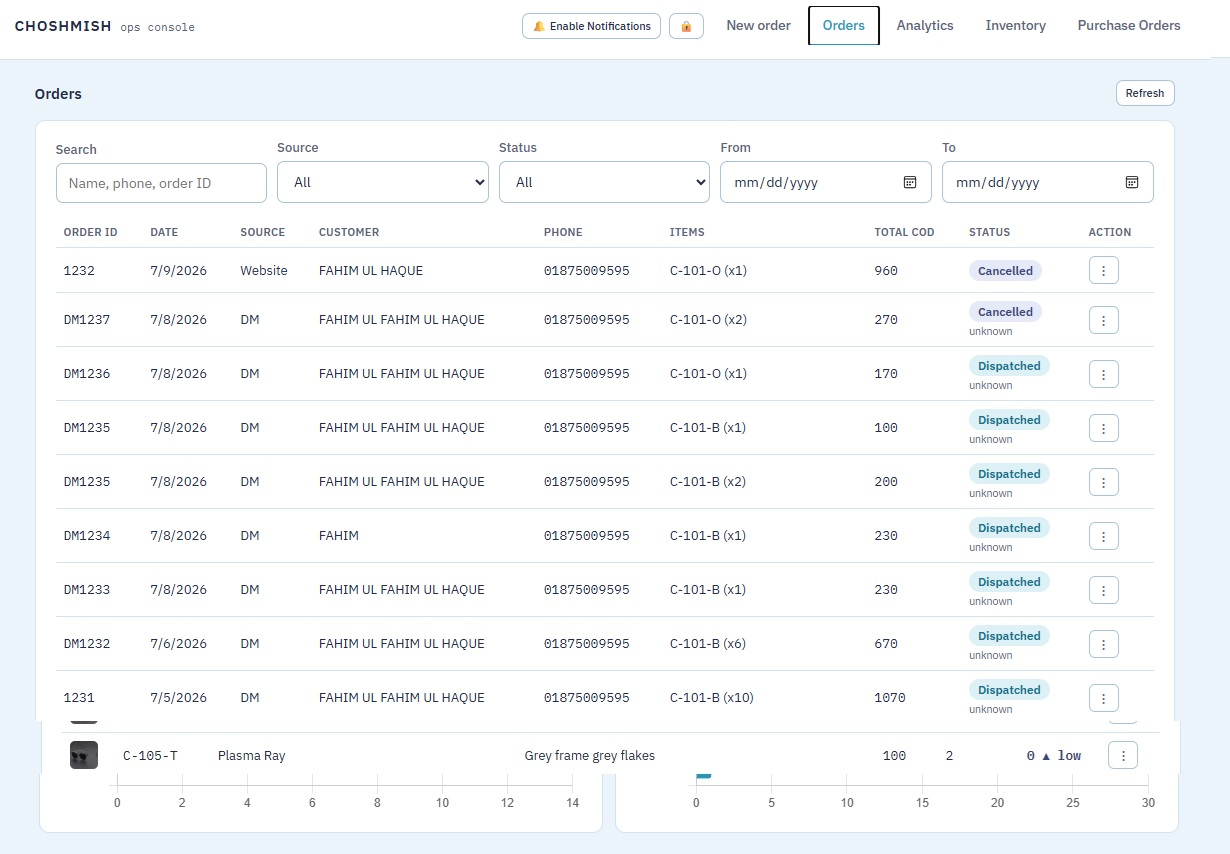Click the Plasma Ray product thumbnail

click(84, 755)
